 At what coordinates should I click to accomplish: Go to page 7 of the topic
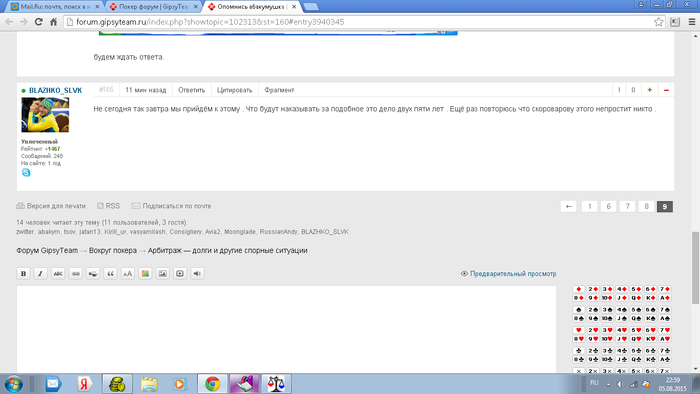(x=628, y=207)
